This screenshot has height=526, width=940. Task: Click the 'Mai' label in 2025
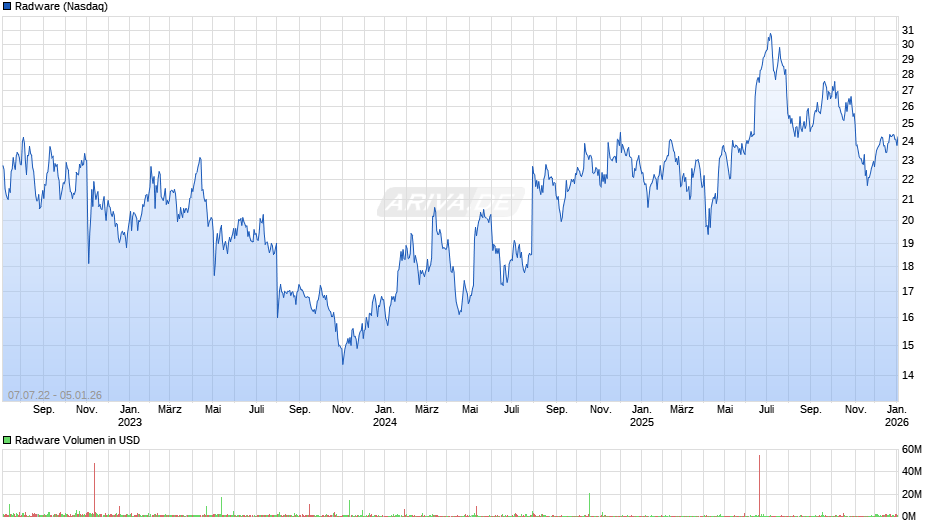click(725, 410)
